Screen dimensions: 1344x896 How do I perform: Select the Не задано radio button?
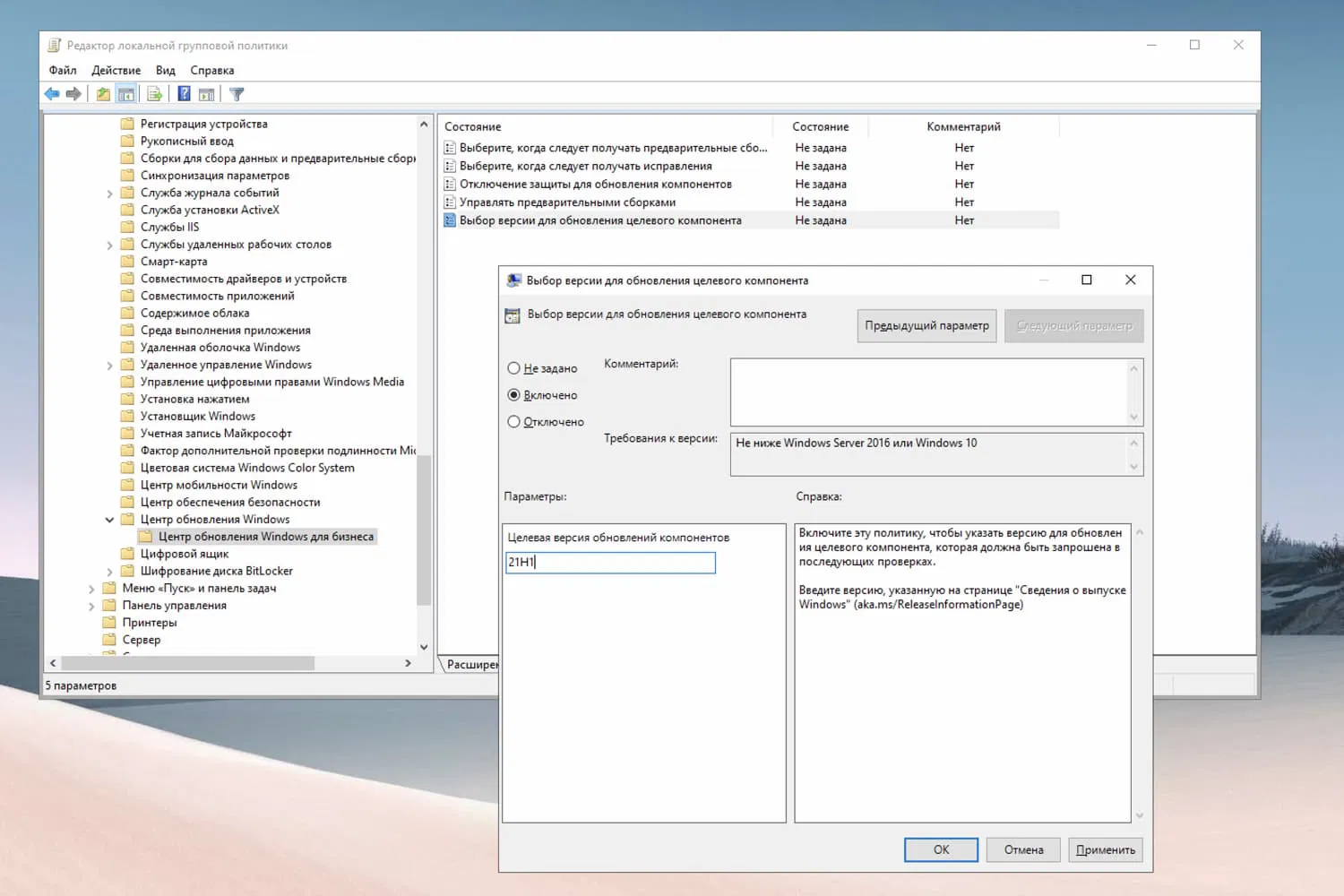(x=513, y=368)
